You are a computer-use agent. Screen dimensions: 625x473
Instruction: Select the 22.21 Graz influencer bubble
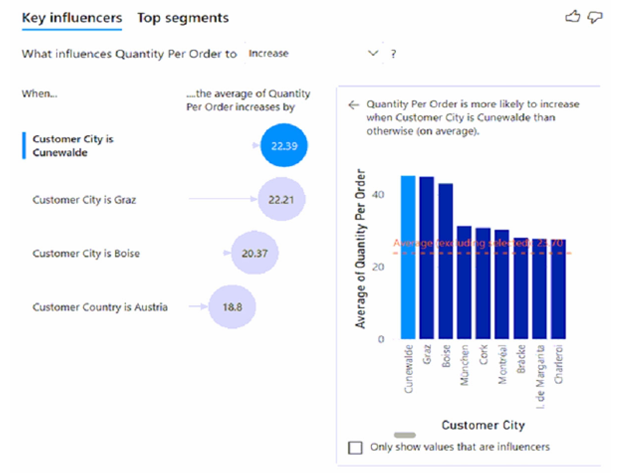point(280,200)
